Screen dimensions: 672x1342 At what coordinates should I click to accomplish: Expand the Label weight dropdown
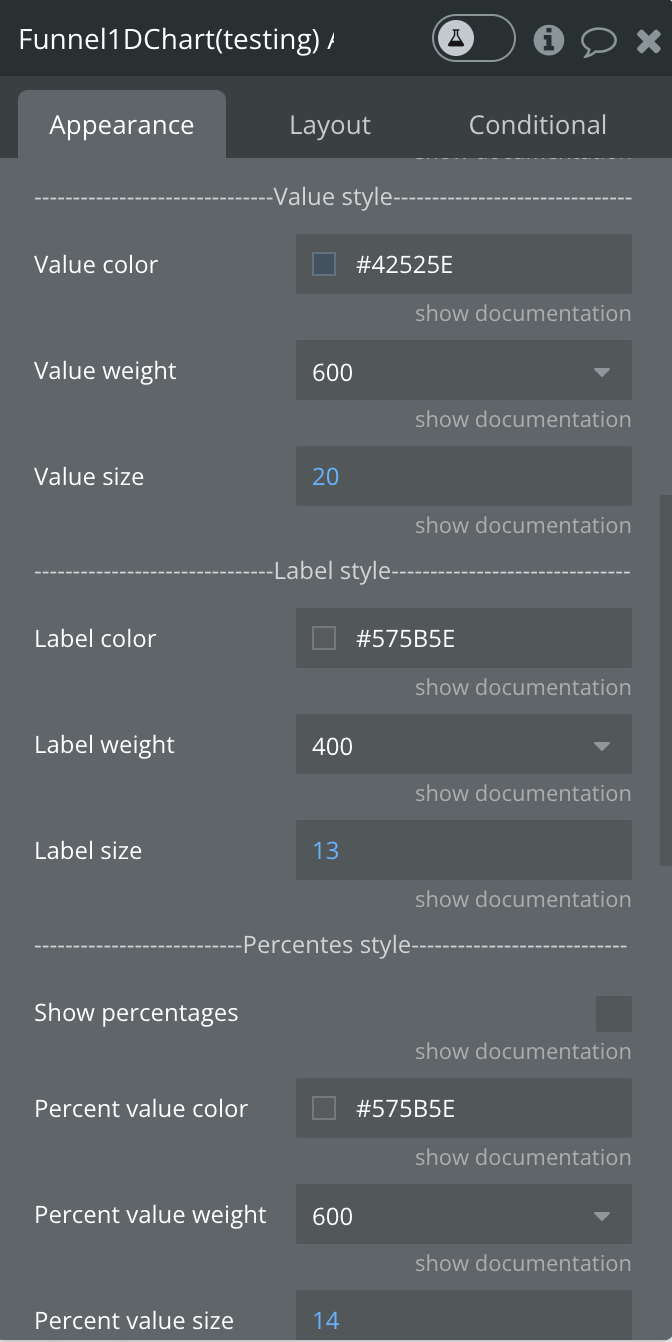(464, 746)
